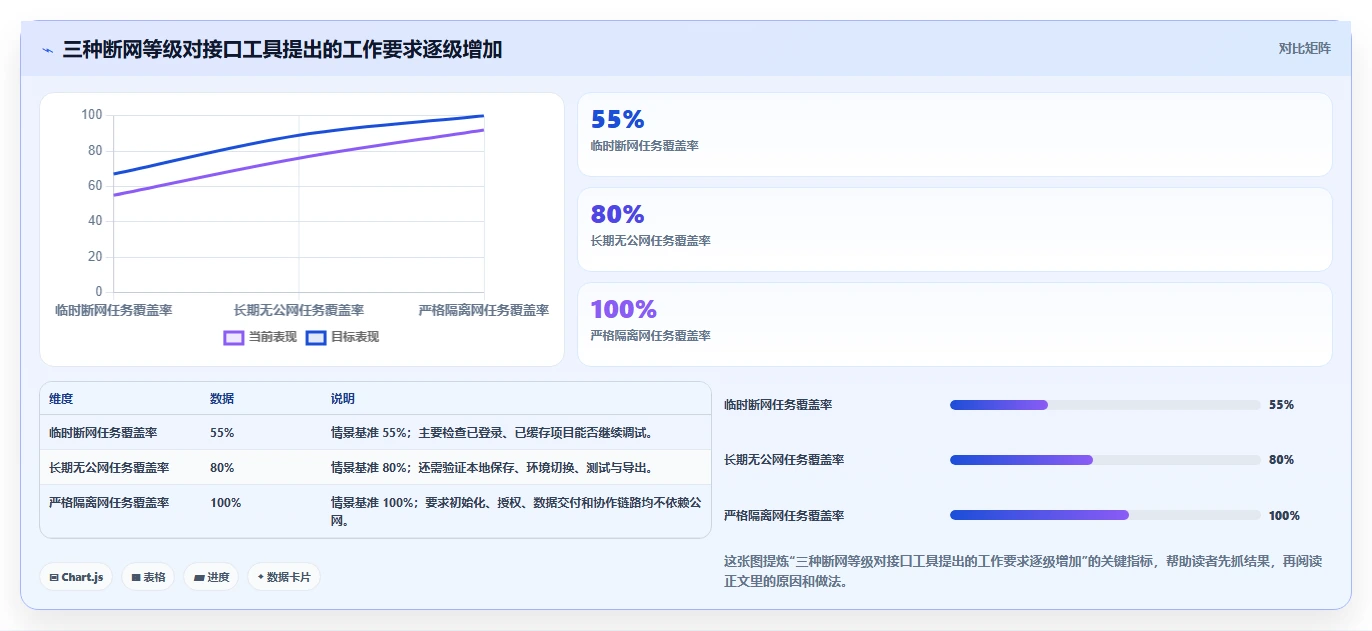Click the 长期无公网任务覆盖率 progress bar
This screenshot has height=631, width=1372.
click(x=1105, y=460)
